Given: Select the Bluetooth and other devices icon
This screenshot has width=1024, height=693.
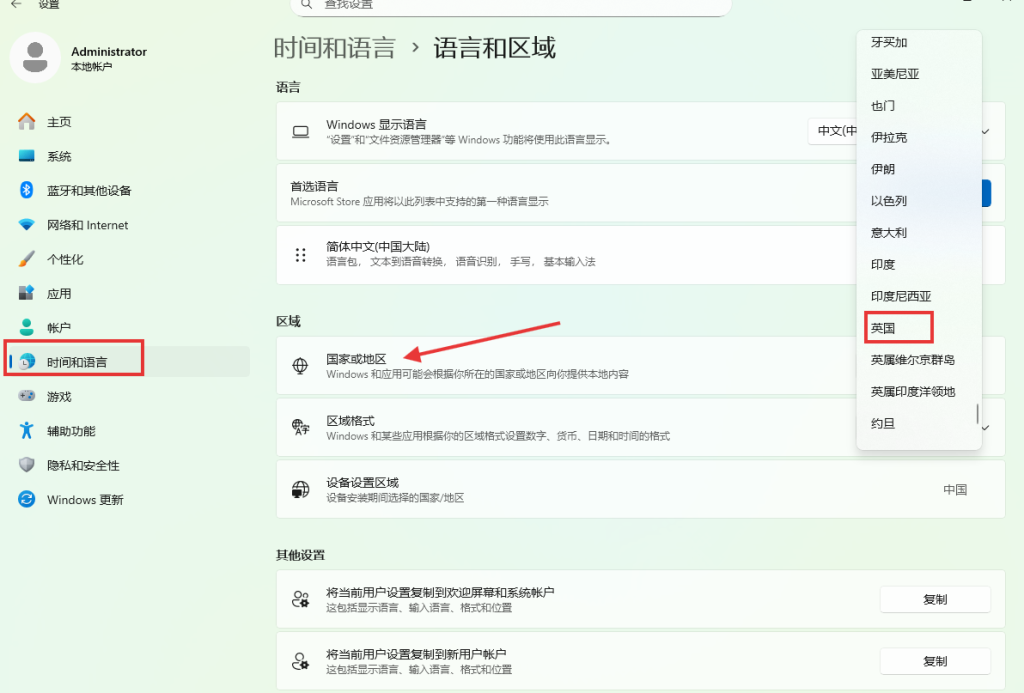Looking at the screenshot, I should pyautogui.click(x=27, y=190).
